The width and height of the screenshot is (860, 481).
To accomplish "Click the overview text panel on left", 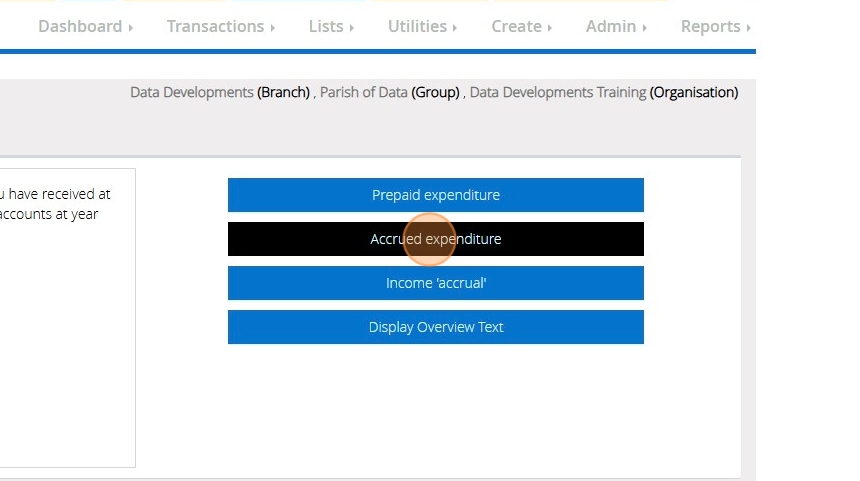I will (x=66, y=318).
